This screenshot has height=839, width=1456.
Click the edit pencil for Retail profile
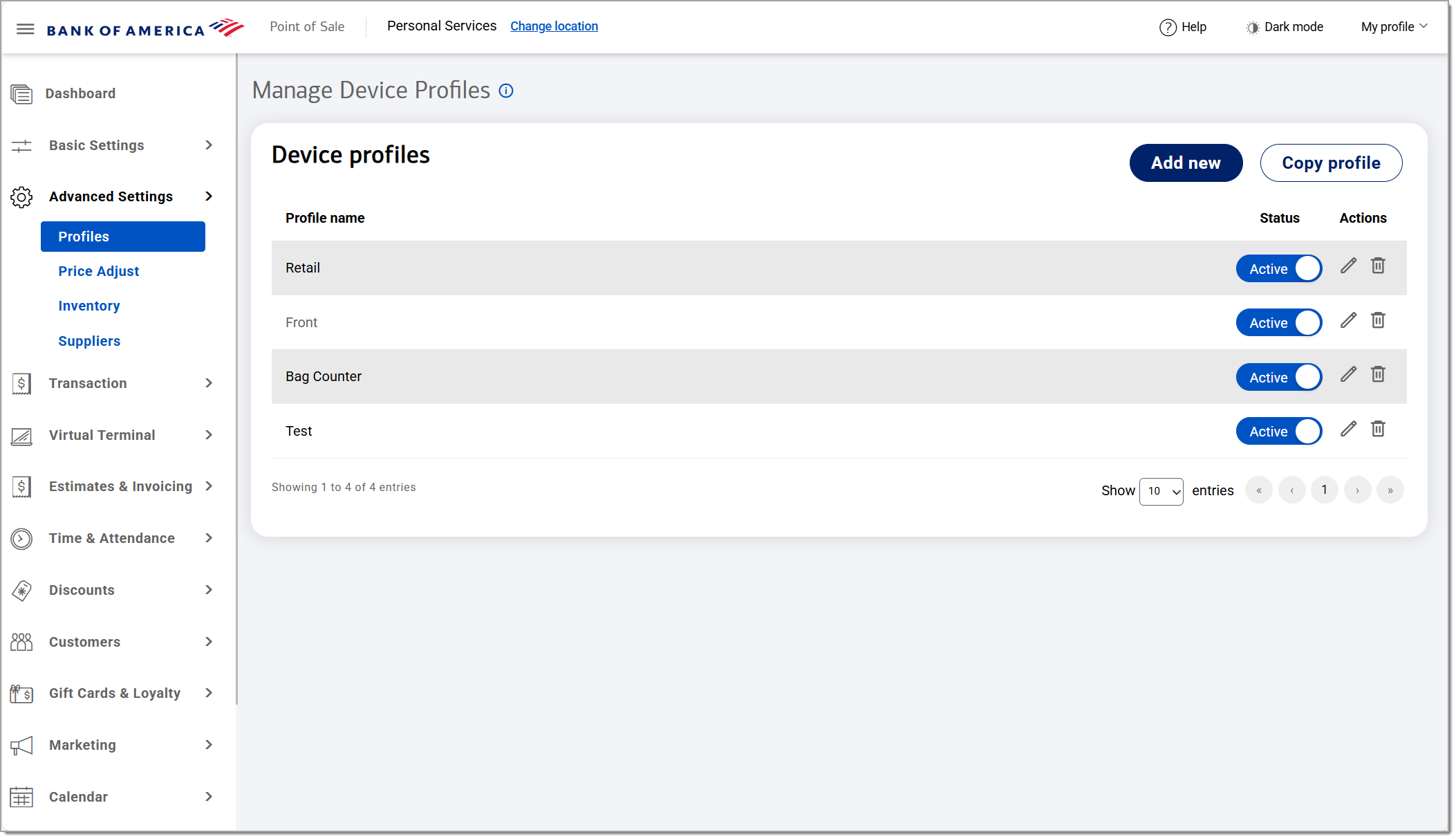click(1348, 266)
